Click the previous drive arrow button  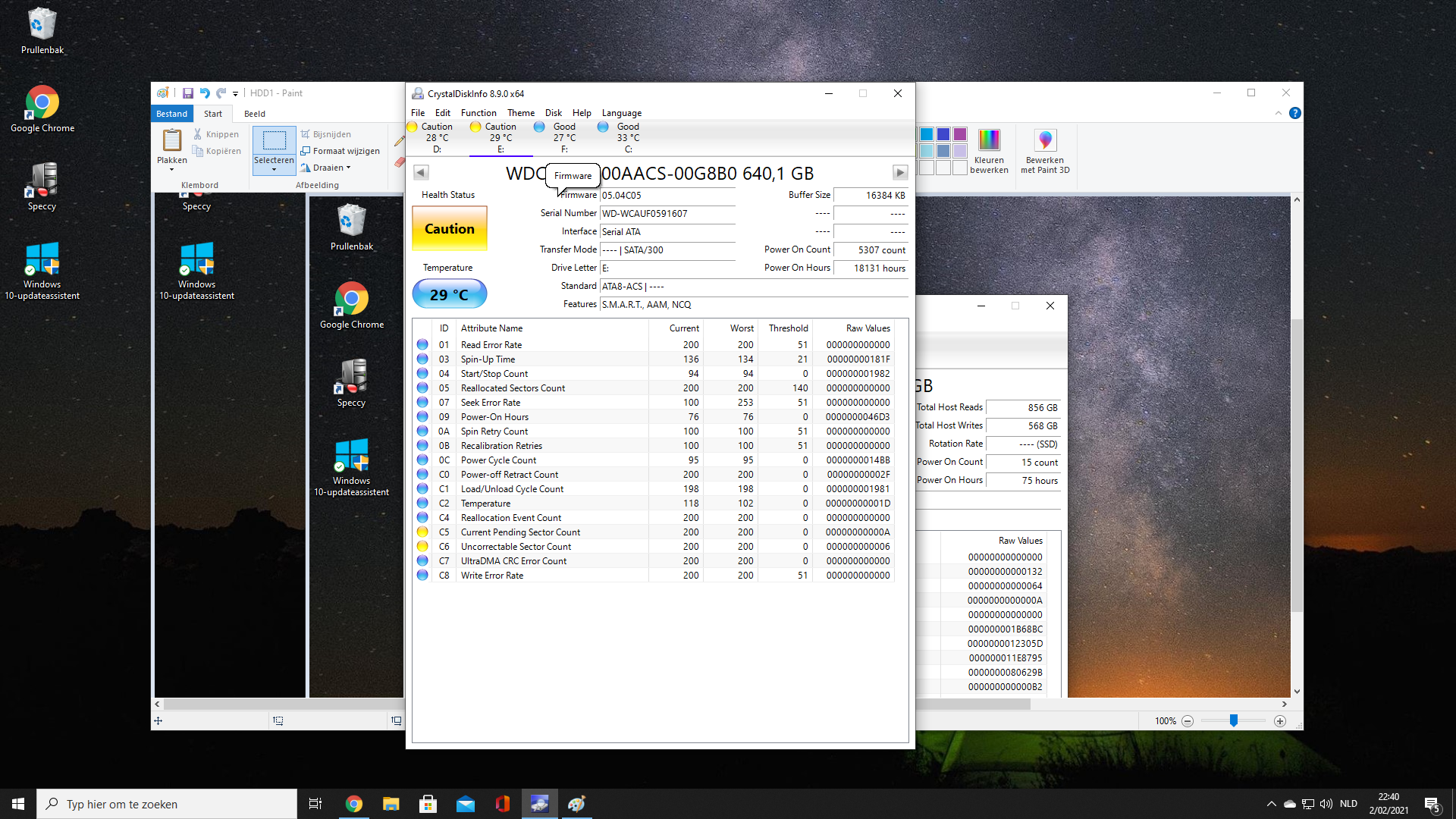tap(420, 172)
